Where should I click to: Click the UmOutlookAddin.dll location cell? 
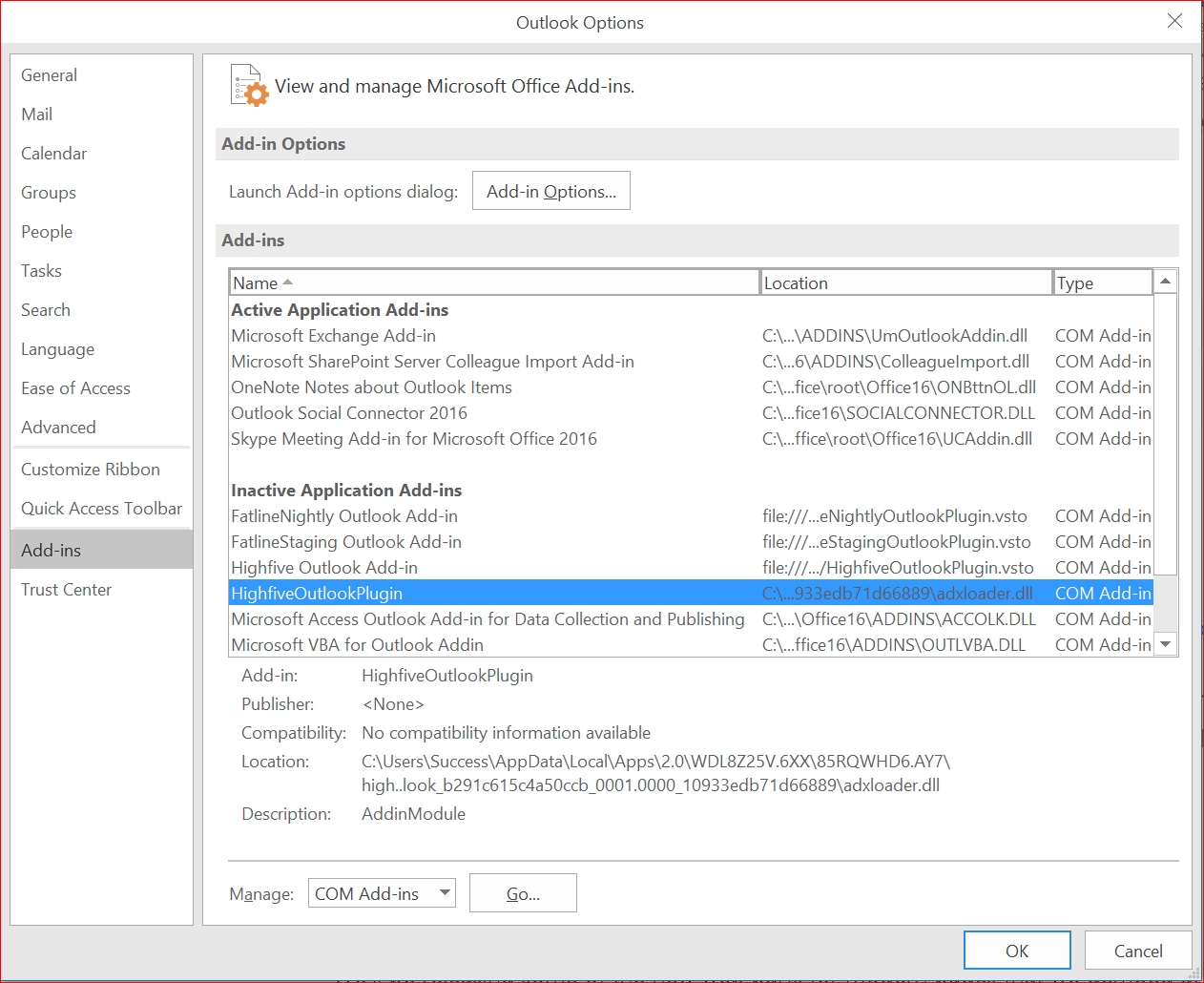tap(895, 336)
